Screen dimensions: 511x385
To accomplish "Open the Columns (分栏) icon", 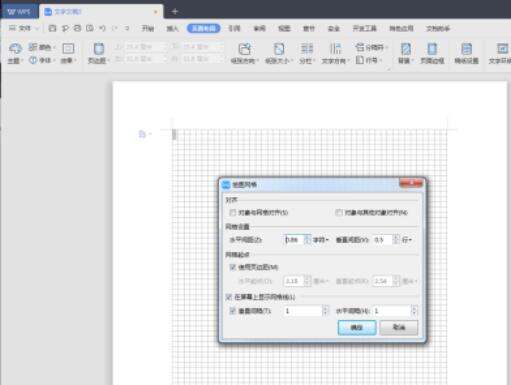I will coord(307,49).
